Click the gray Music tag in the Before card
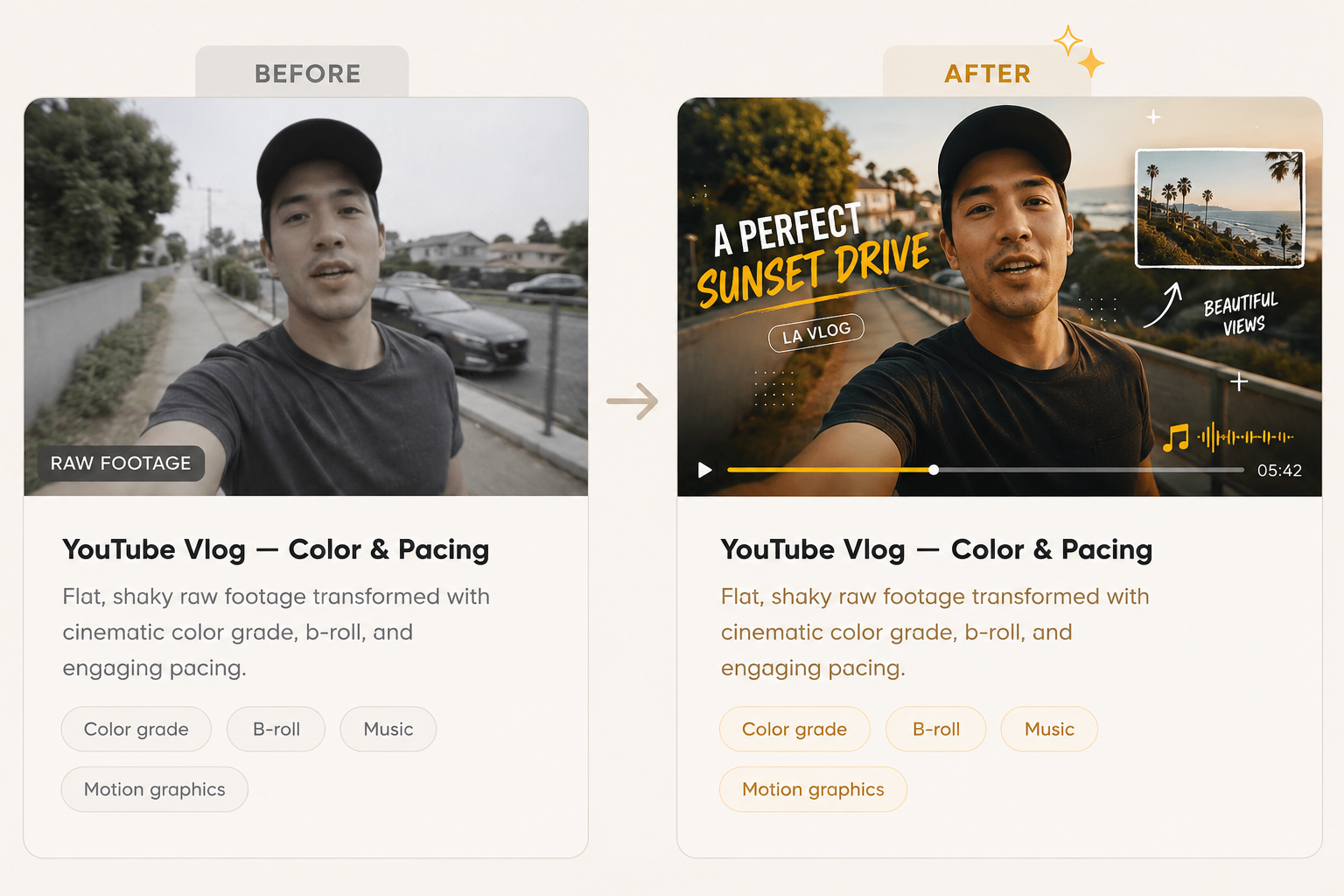The height and width of the screenshot is (896, 1344). click(x=388, y=729)
